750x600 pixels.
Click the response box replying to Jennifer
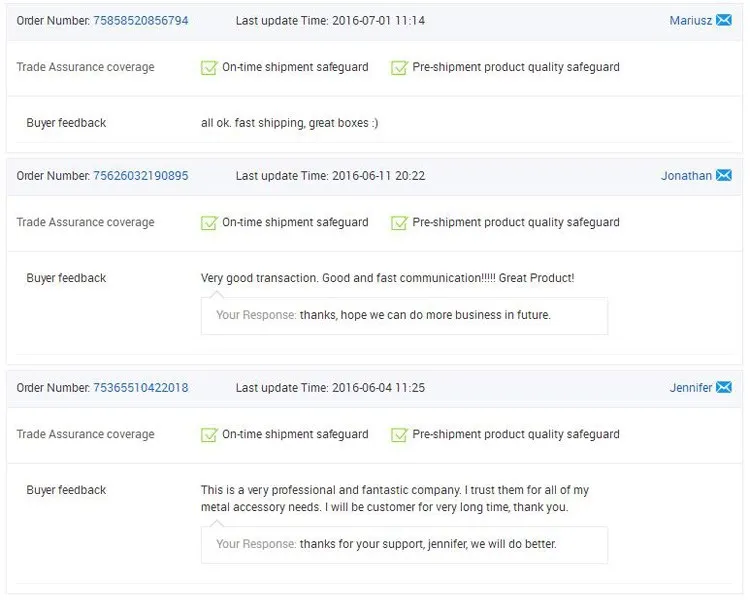coord(404,545)
